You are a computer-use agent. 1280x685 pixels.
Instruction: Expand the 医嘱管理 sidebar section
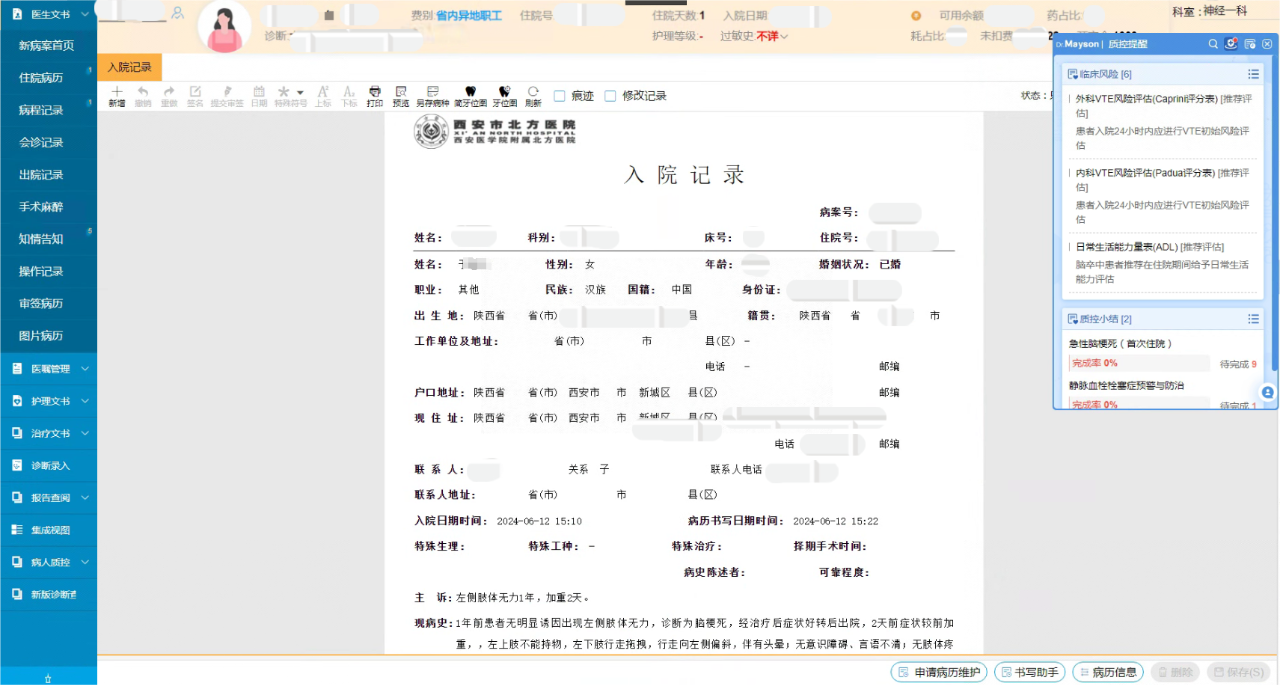pyautogui.click(x=47, y=369)
